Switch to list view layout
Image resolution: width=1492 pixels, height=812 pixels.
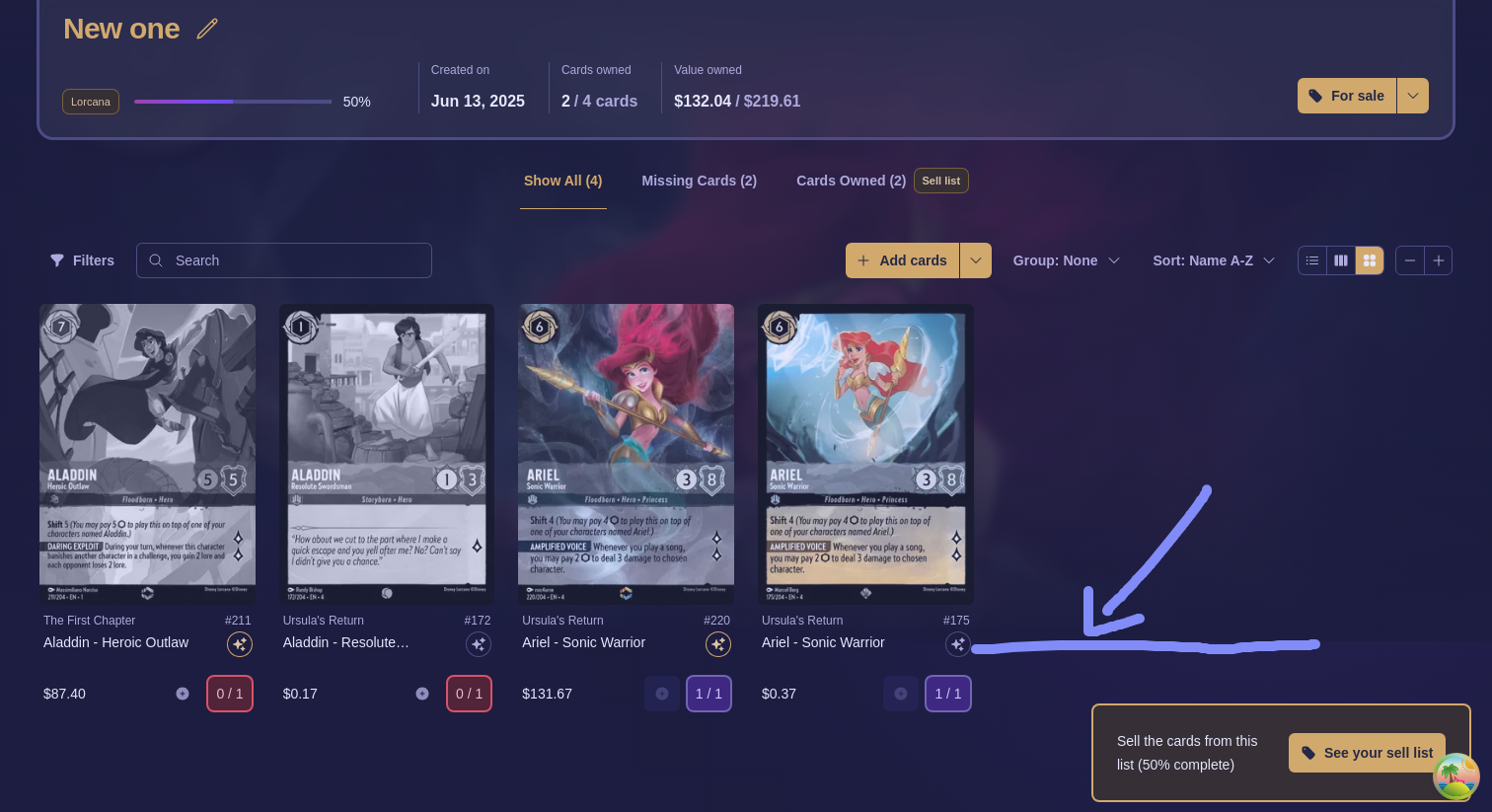coord(1312,260)
